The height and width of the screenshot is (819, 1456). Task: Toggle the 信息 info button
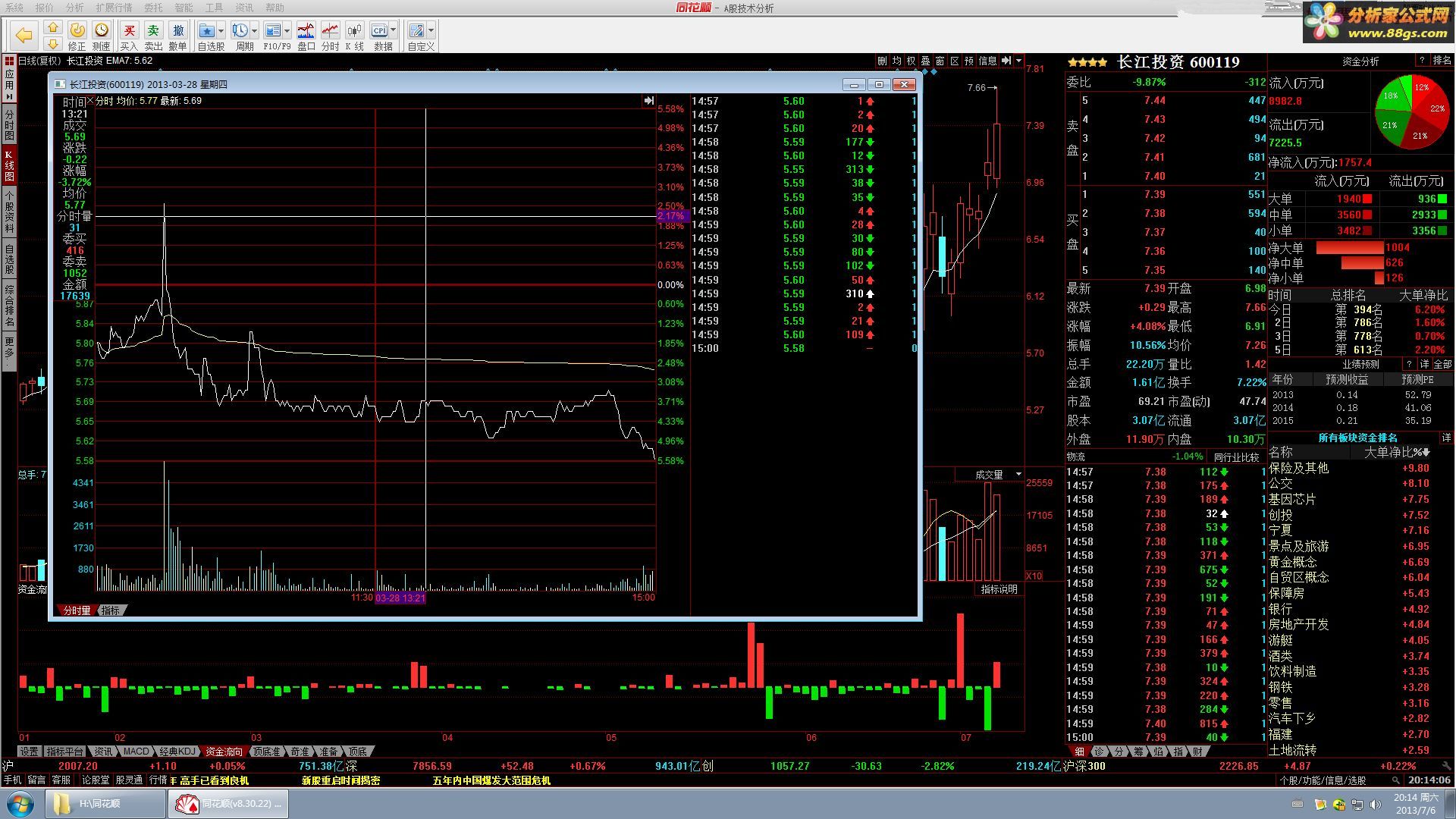987,61
